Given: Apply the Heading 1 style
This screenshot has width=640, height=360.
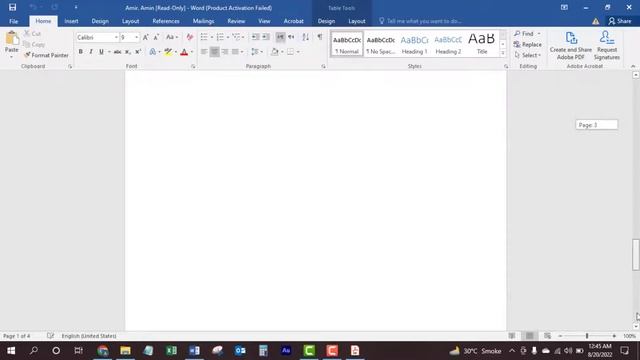Looking at the screenshot, I should coord(414,44).
